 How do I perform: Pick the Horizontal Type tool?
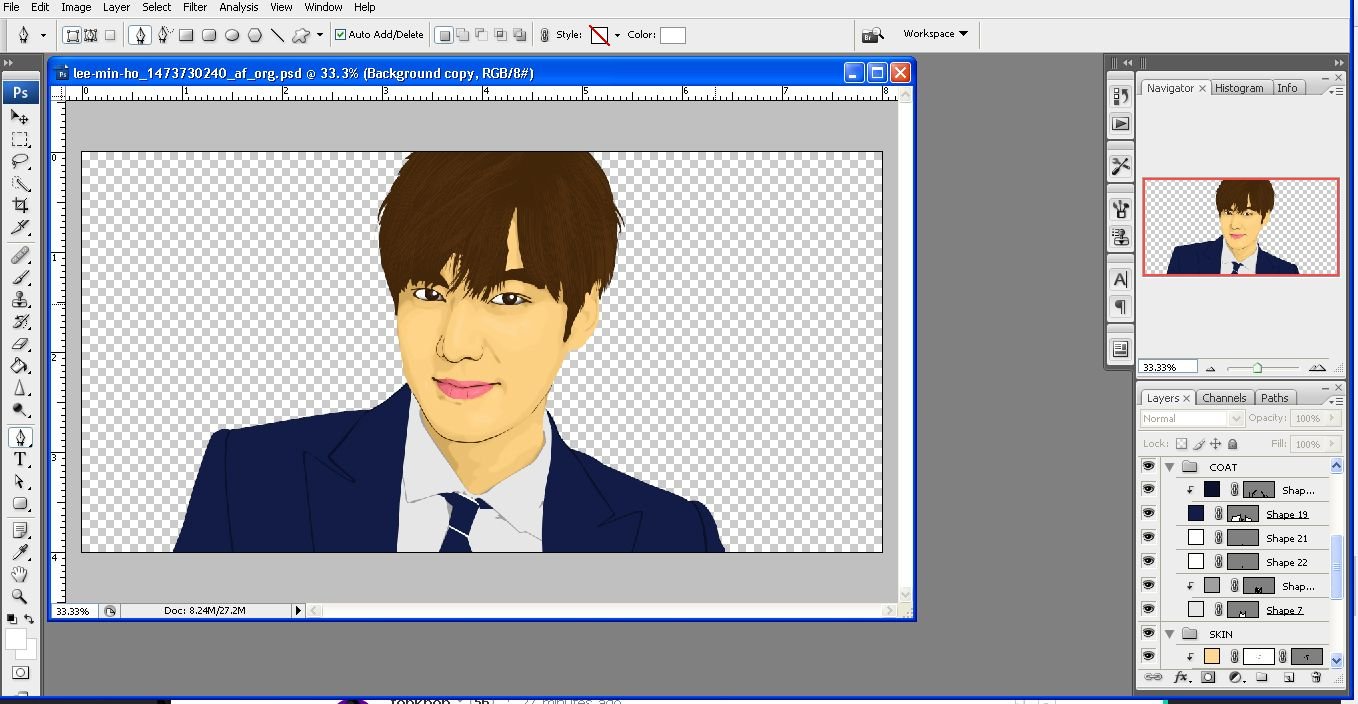(x=20, y=459)
